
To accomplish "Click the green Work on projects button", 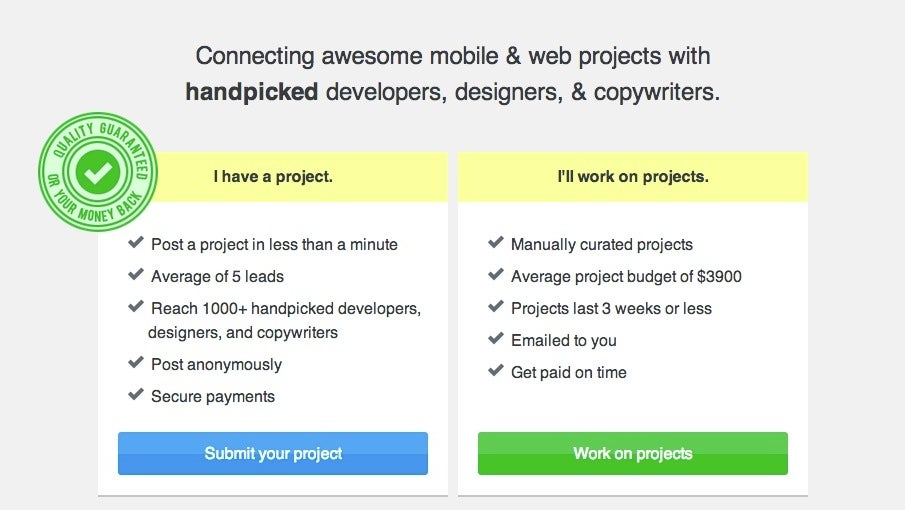I will pos(633,453).
